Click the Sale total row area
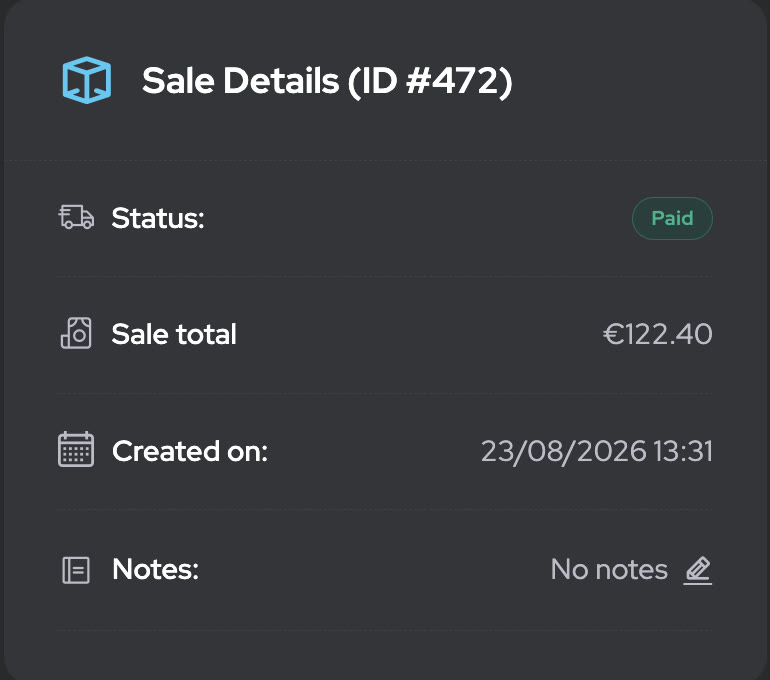The width and height of the screenshot is (770, 680). (385, 334)
